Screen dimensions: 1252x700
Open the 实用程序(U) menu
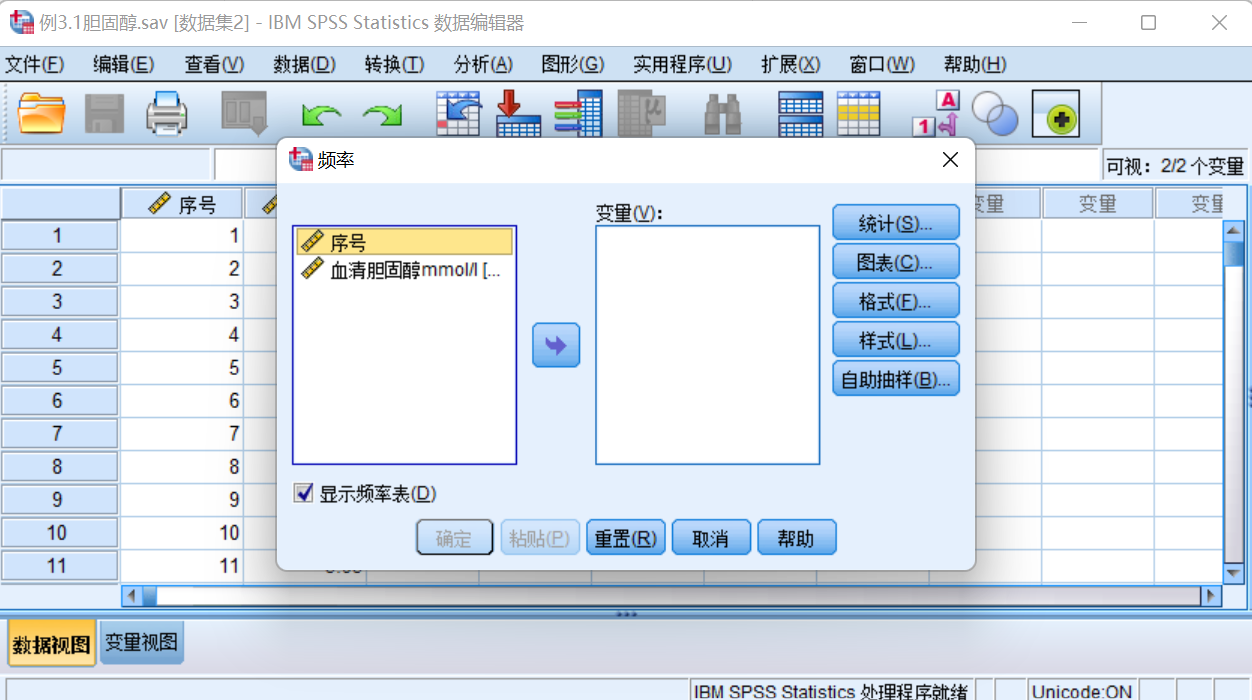click(x=682, y=64)
